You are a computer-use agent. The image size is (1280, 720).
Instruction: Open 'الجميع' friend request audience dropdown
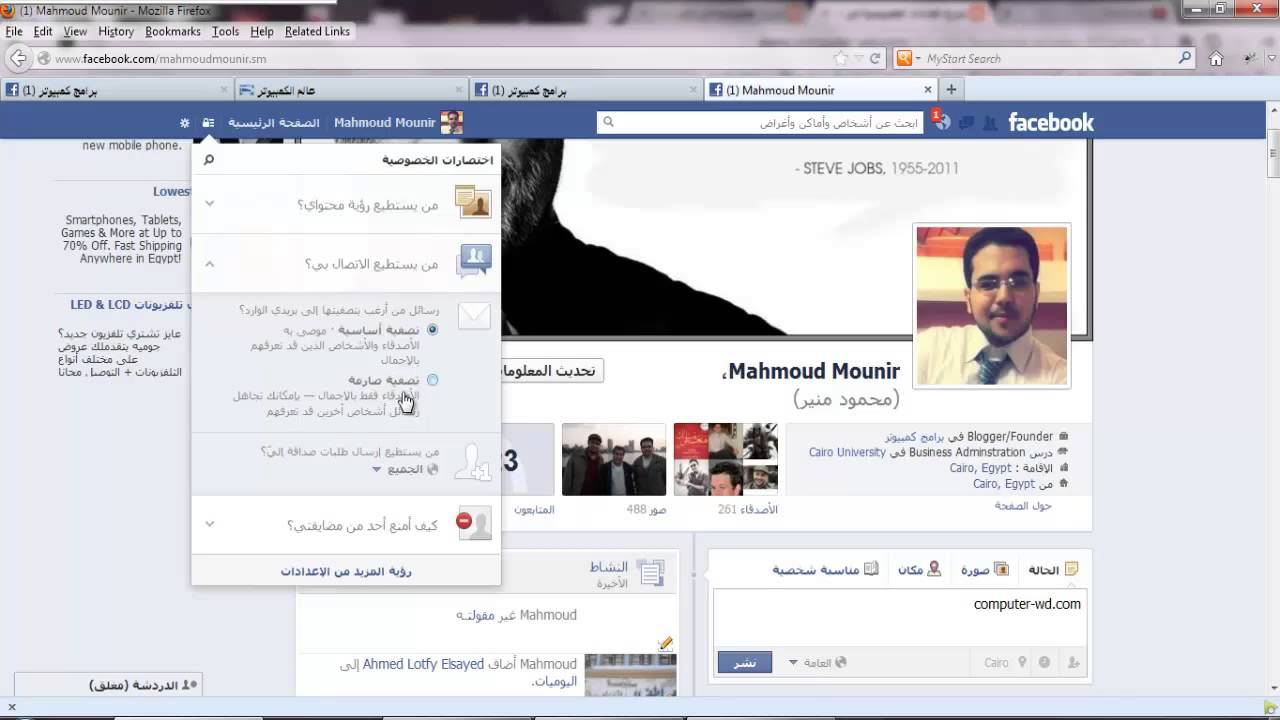[x=405, y=468]
